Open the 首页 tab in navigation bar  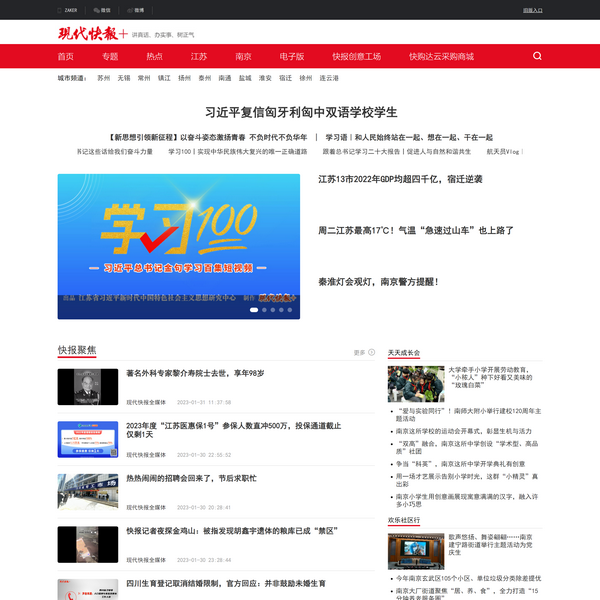(66, 56)
